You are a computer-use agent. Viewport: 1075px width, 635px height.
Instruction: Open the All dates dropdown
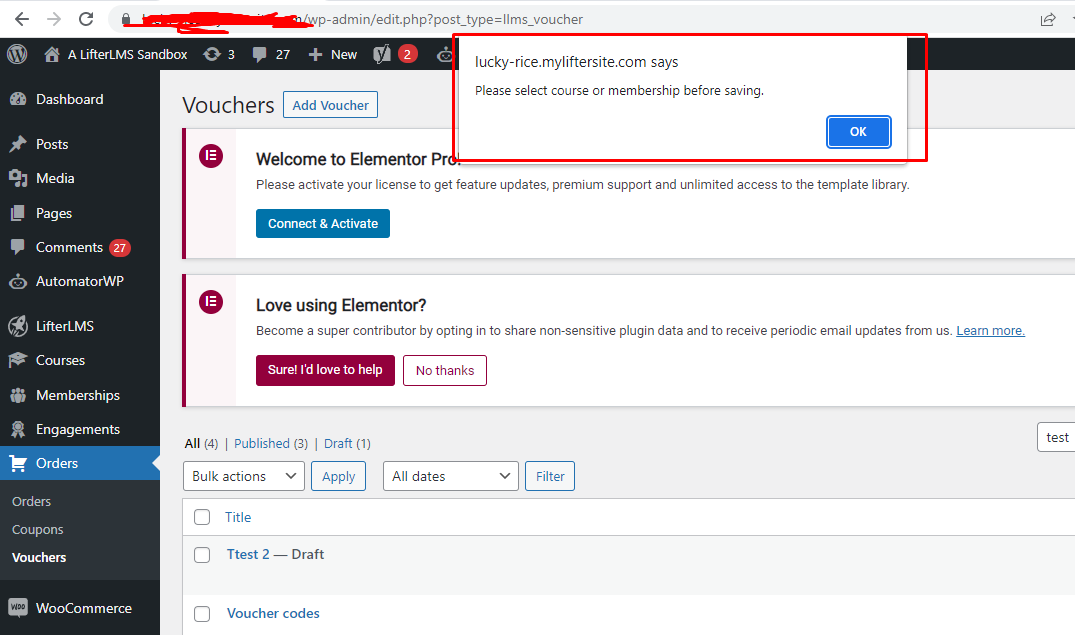[450, 476]
